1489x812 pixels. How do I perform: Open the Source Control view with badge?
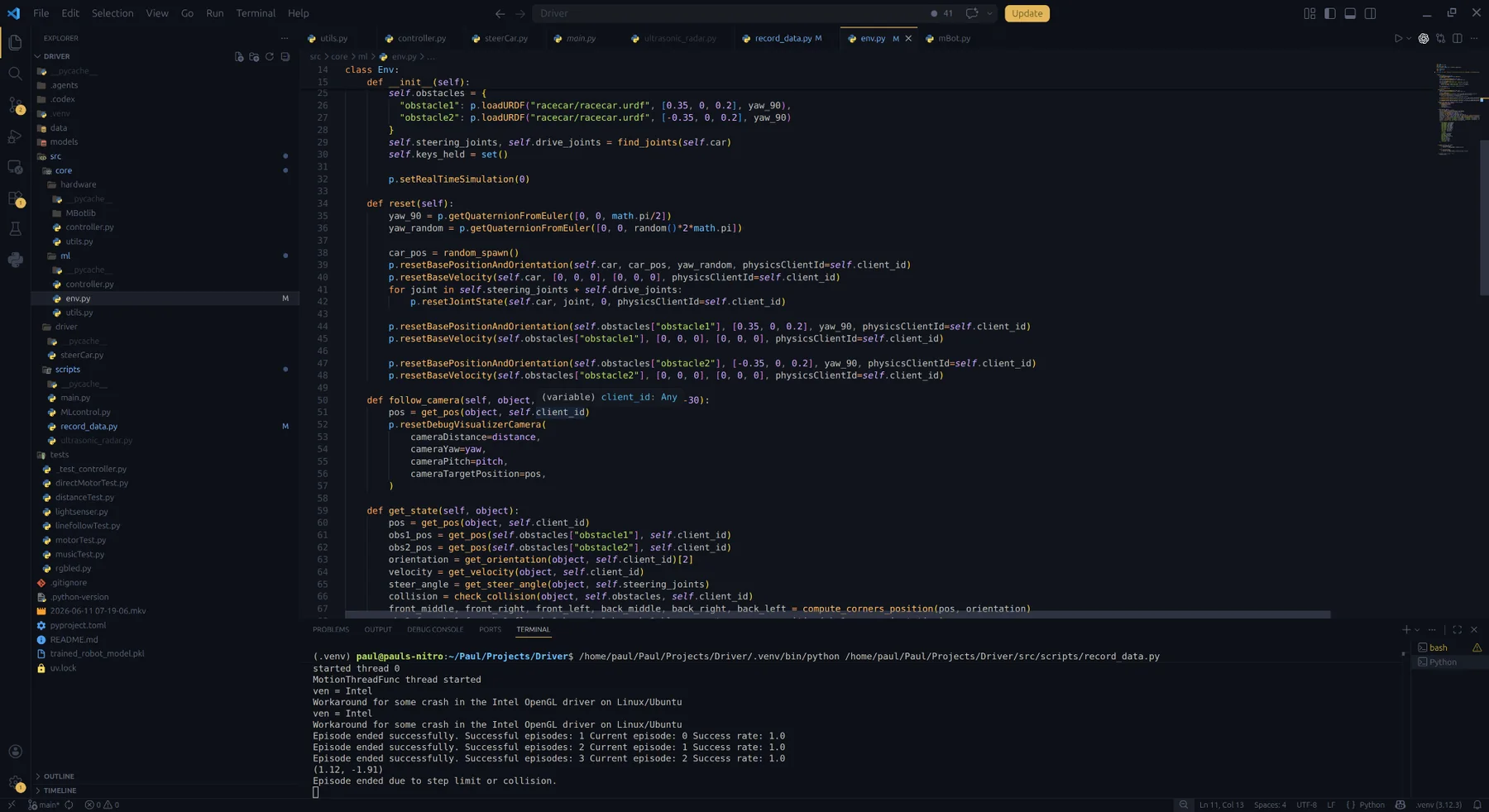pos(15,105)
